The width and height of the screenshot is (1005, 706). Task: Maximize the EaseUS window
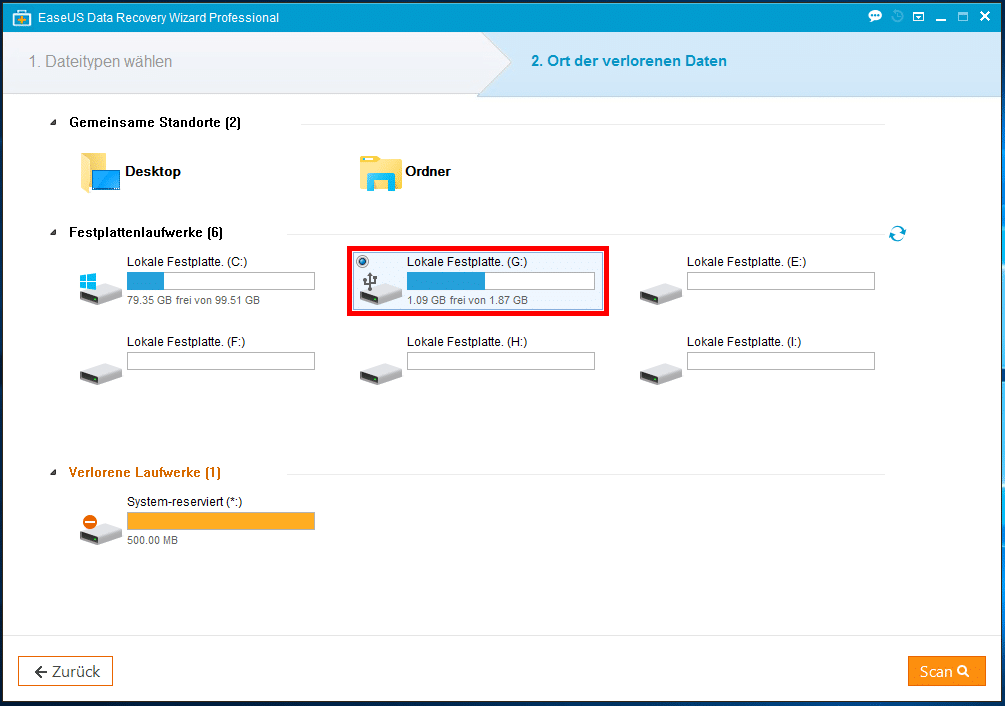pos(963,17)
